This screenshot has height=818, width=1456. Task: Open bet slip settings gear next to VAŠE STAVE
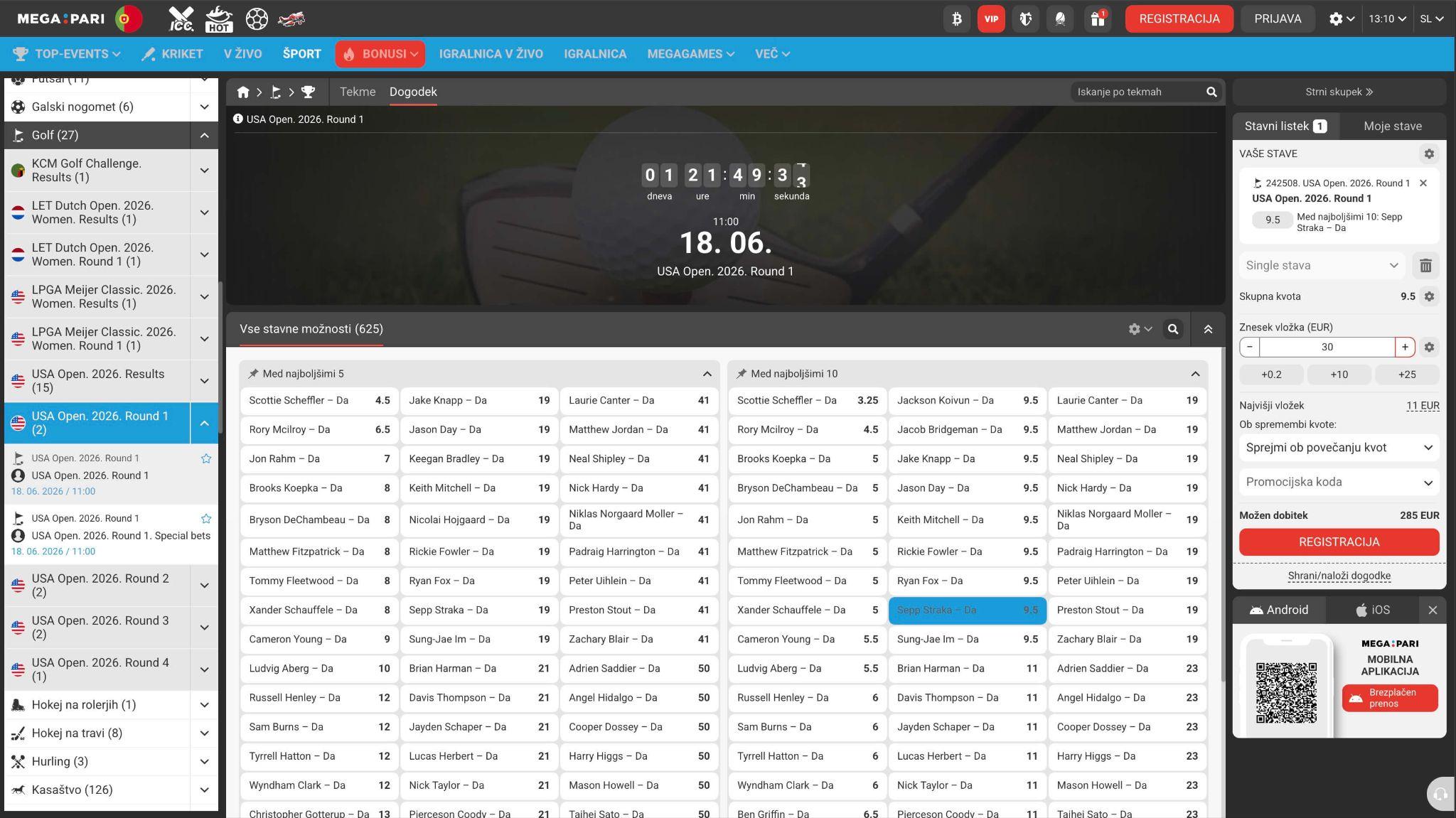pyautogui.click(x=1429, y=154)
